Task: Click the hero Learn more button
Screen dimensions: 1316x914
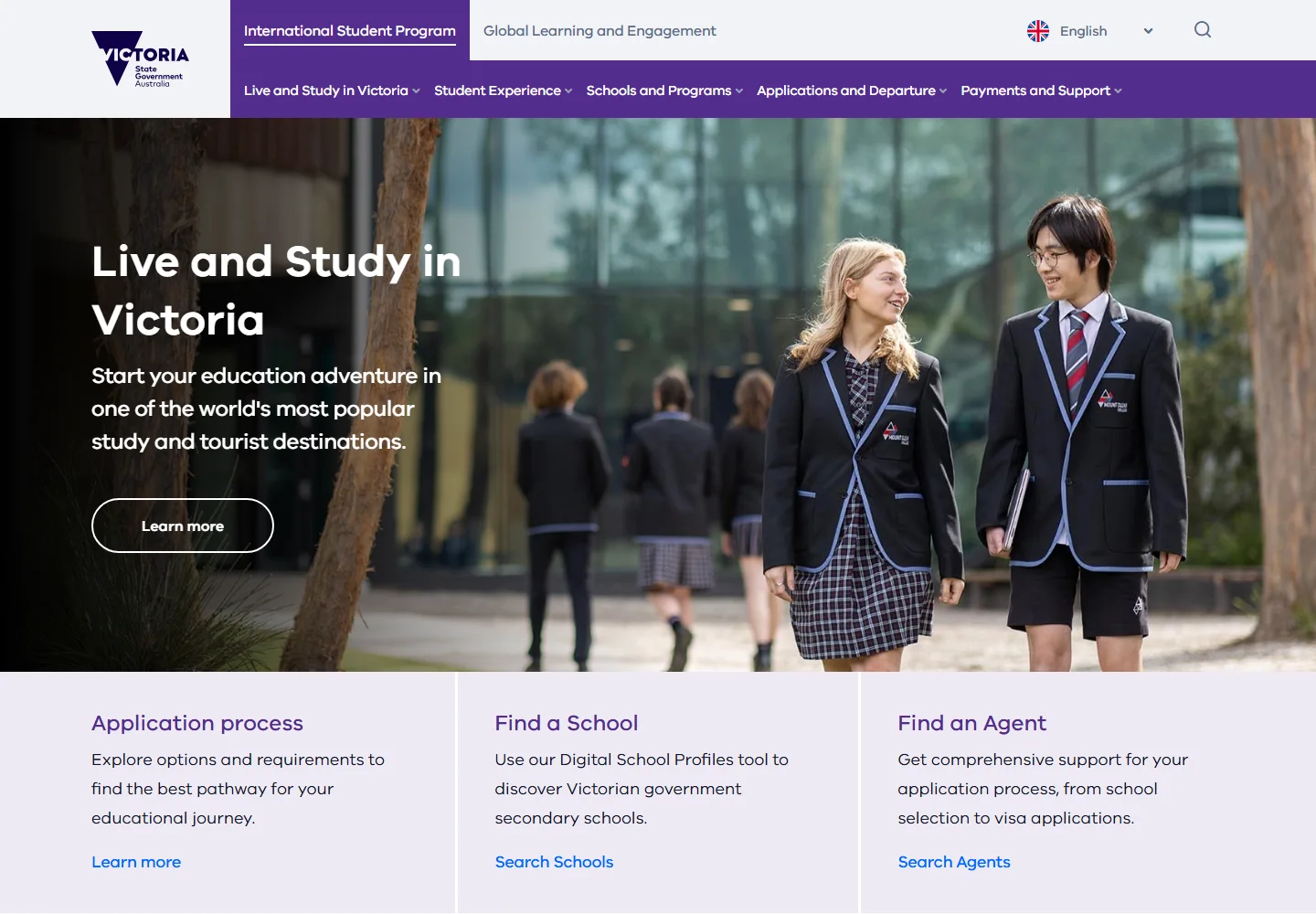Action: coord(183,526)
